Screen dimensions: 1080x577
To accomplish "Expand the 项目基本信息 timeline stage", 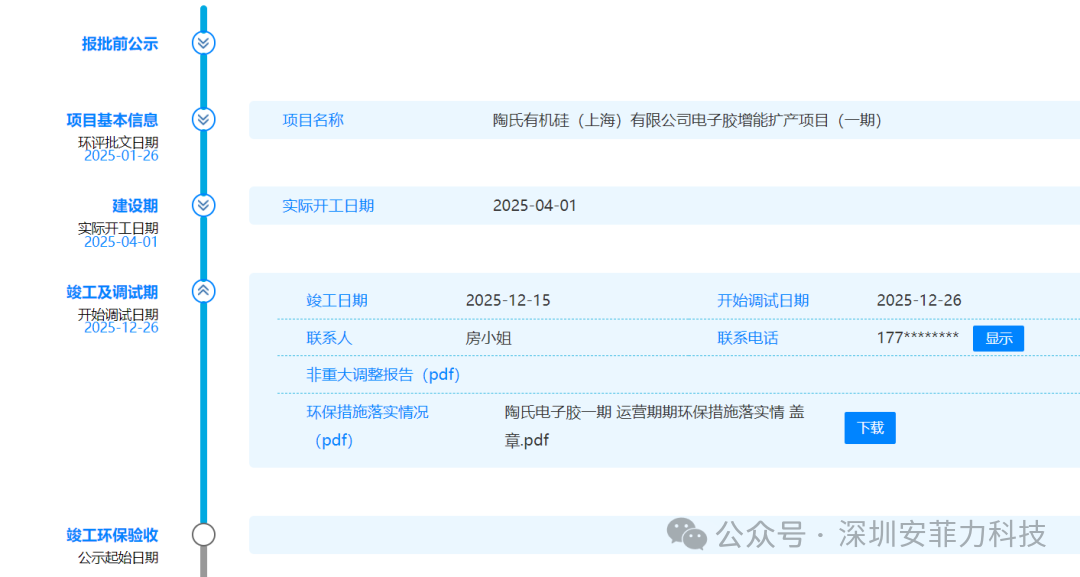I will click(203, 120).
